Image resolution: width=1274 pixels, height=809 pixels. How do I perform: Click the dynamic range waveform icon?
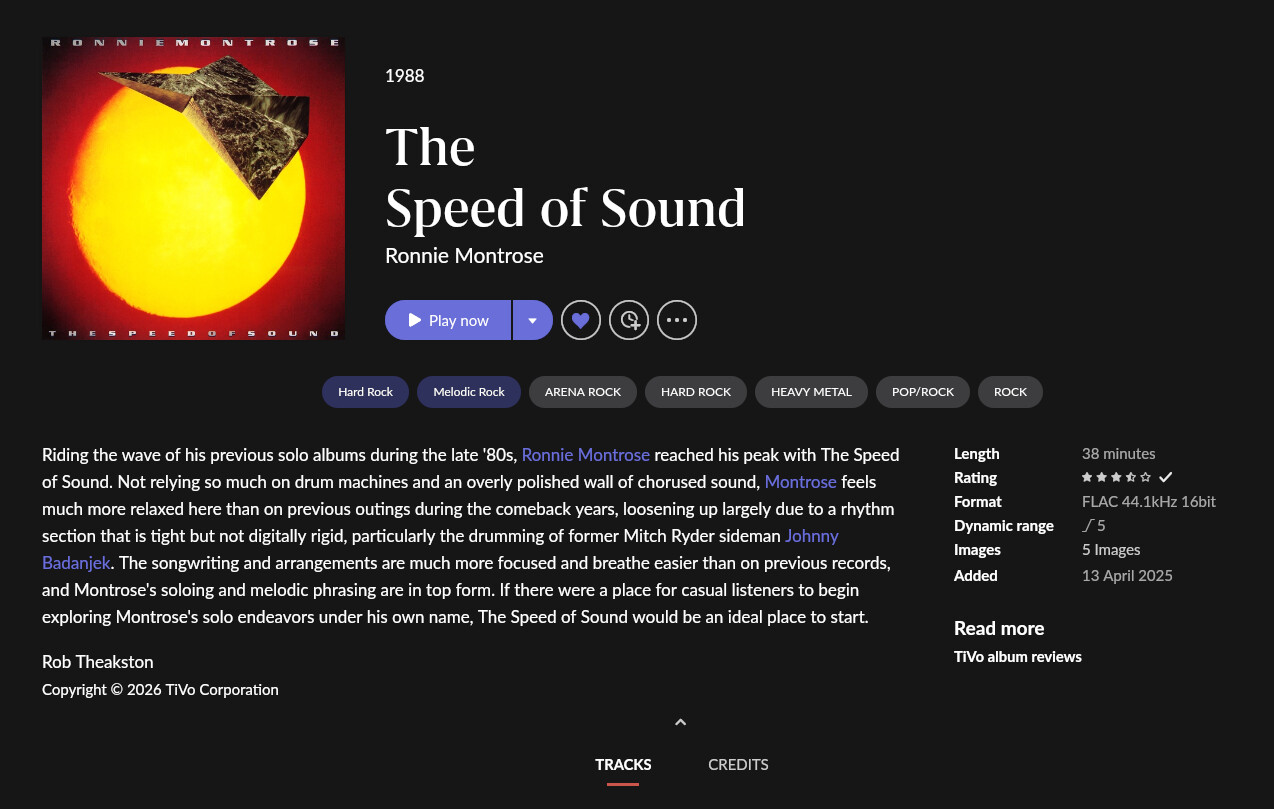pyautogui.click(x=1087, y=525)
